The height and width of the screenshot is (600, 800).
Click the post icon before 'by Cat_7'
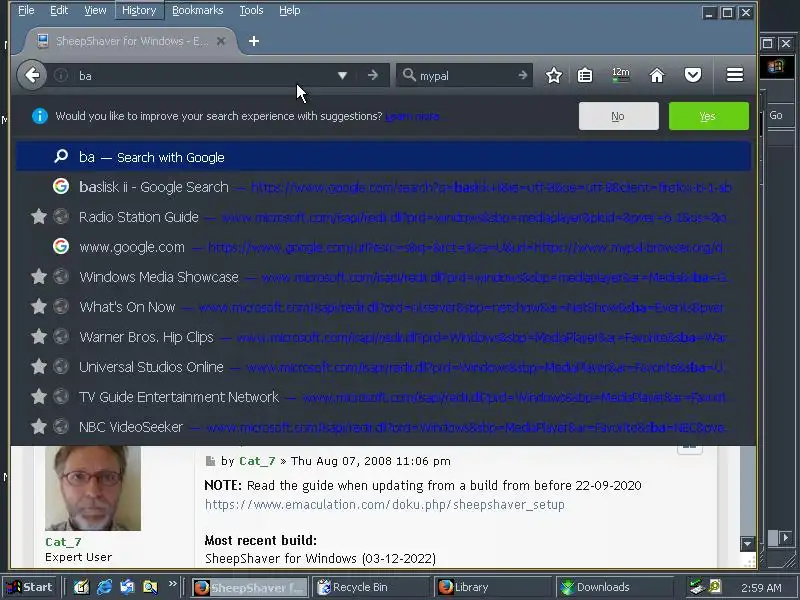point(210,461)
